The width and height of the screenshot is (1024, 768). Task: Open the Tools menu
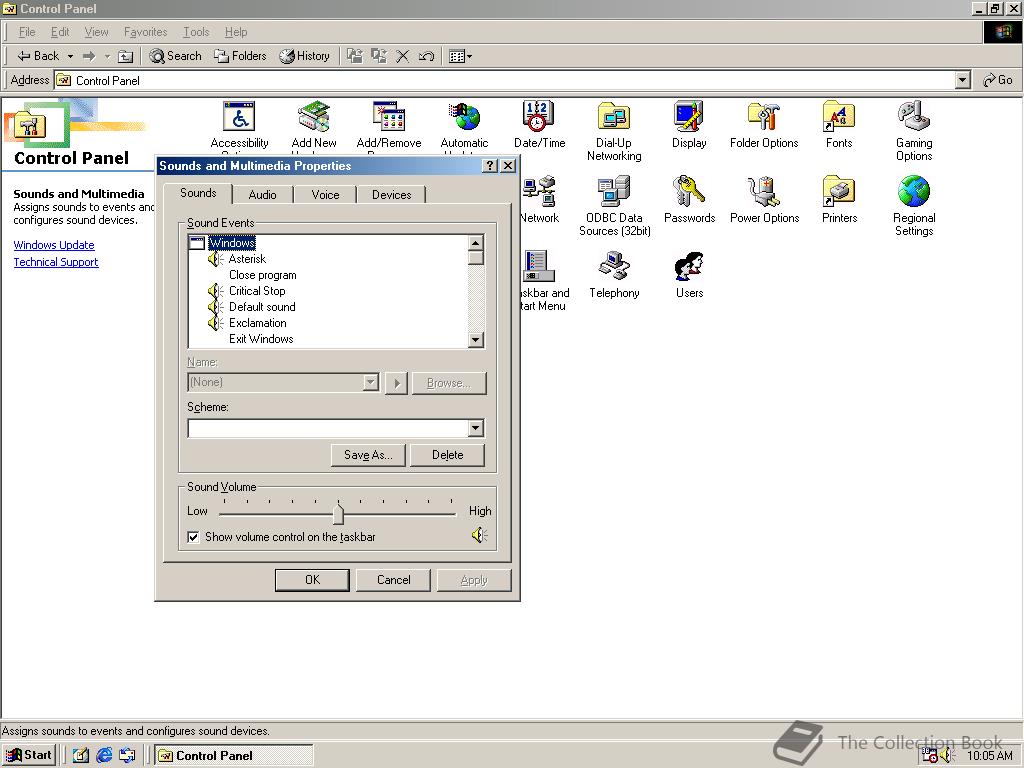196,32
